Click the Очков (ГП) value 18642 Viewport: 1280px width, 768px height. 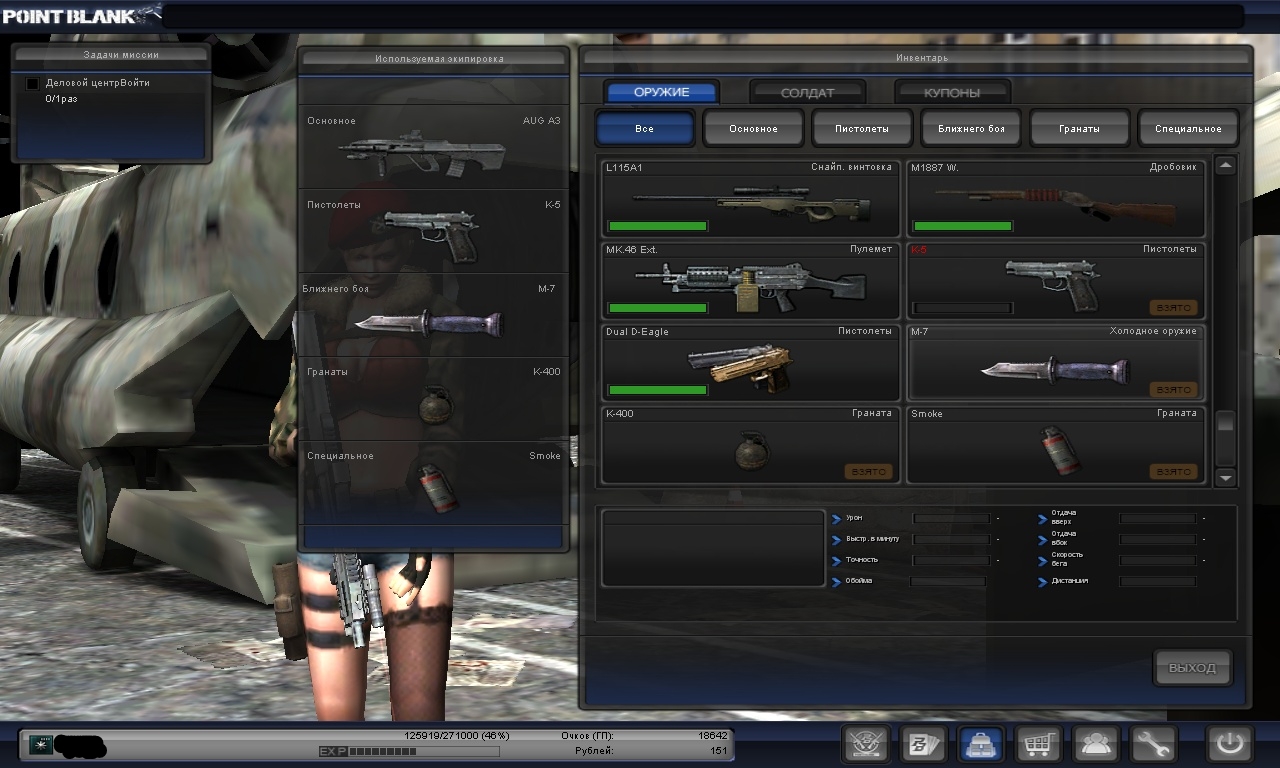click(x=713, y=736)
